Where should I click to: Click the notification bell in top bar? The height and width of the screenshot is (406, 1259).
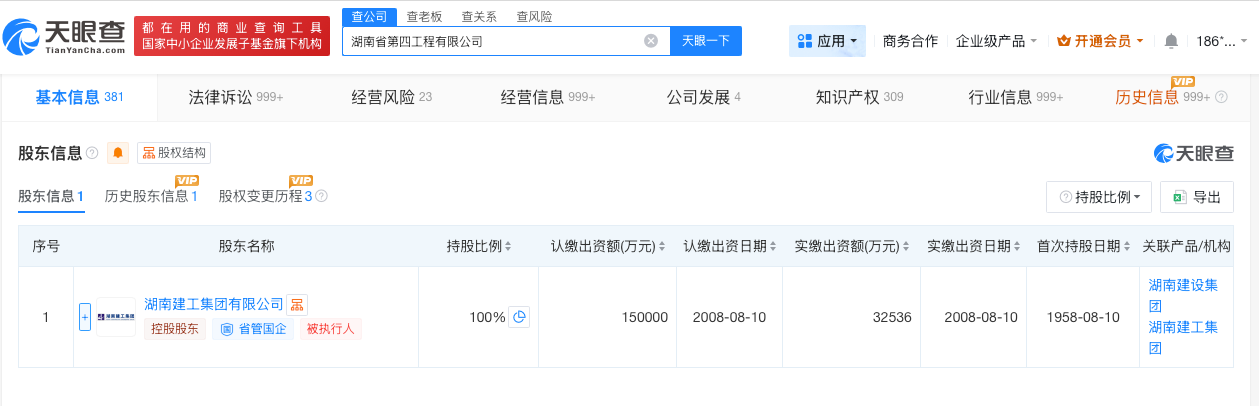1171,41
